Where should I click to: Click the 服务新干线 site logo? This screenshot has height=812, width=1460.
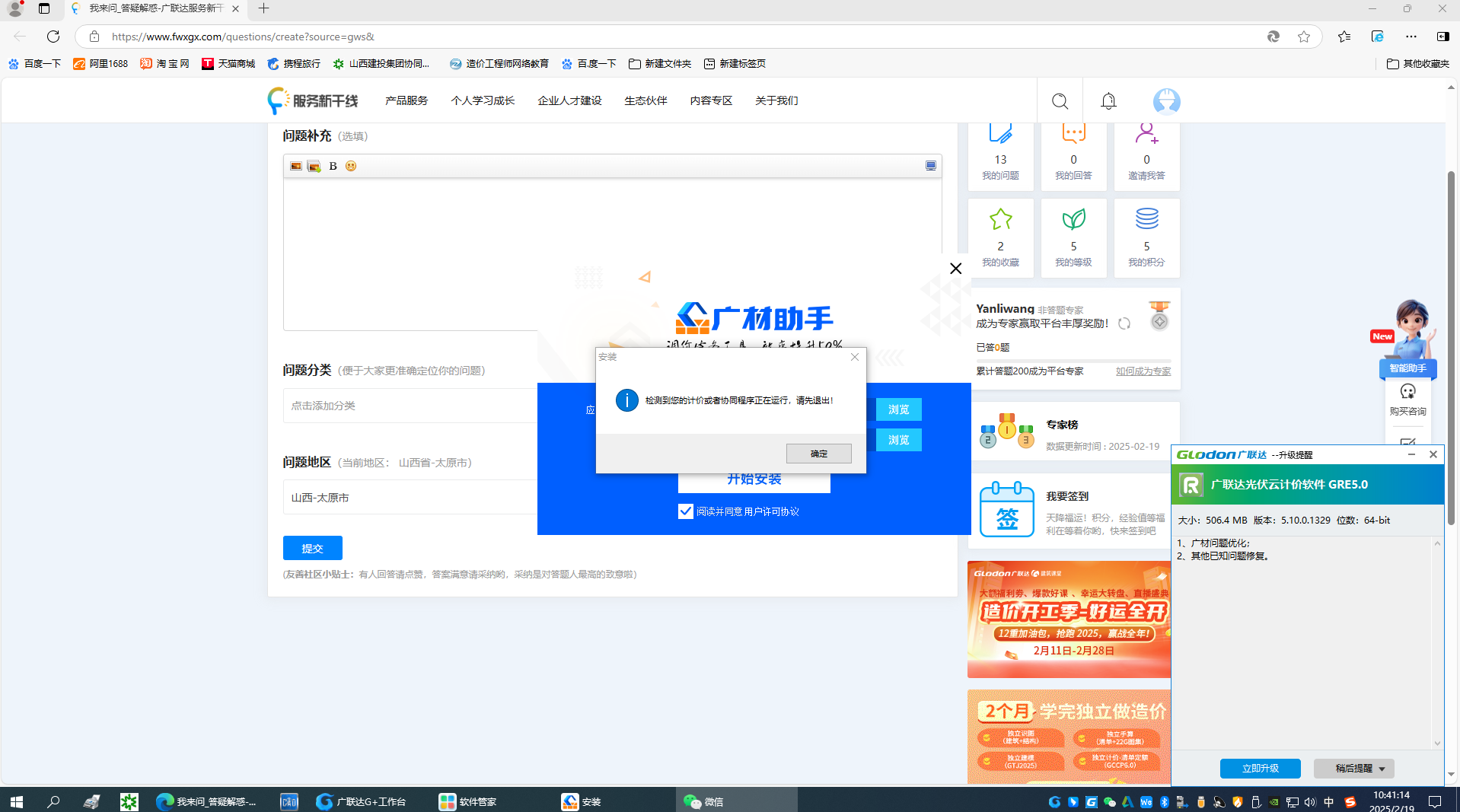312,100
